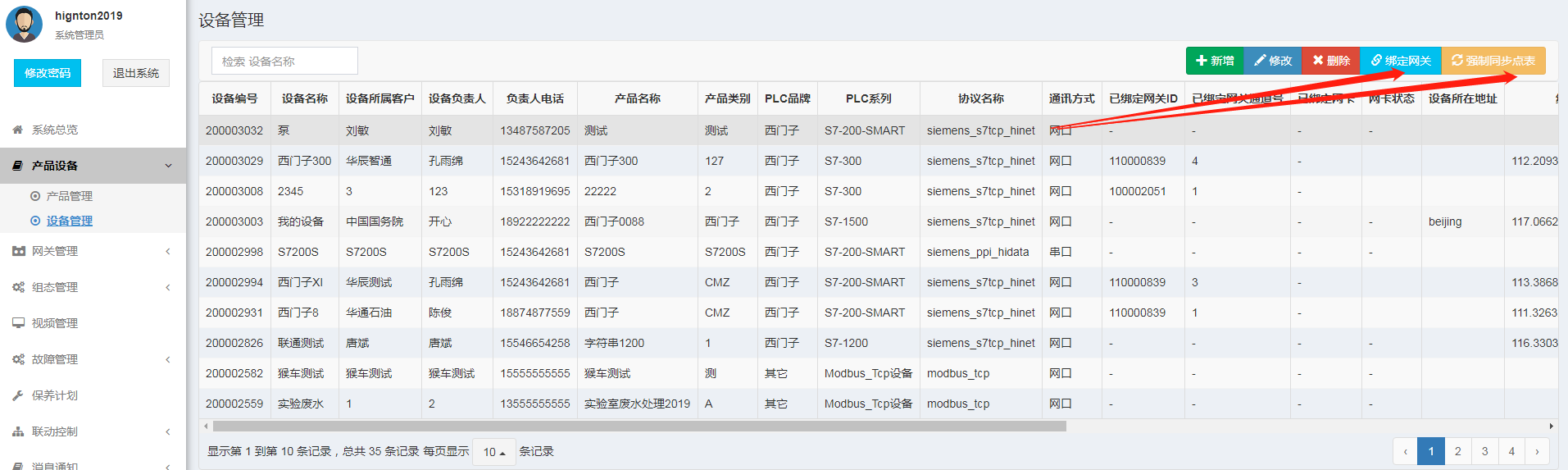1568x470 pixels.
Task: Click the monitor icon beside 视频管理
Action: click(18, 323)
